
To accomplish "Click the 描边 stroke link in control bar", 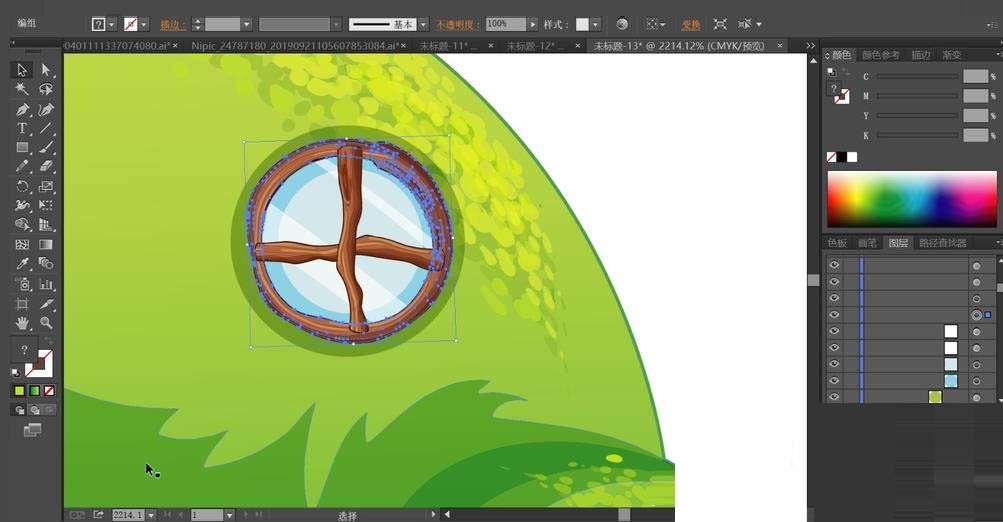I will point(172,24).
